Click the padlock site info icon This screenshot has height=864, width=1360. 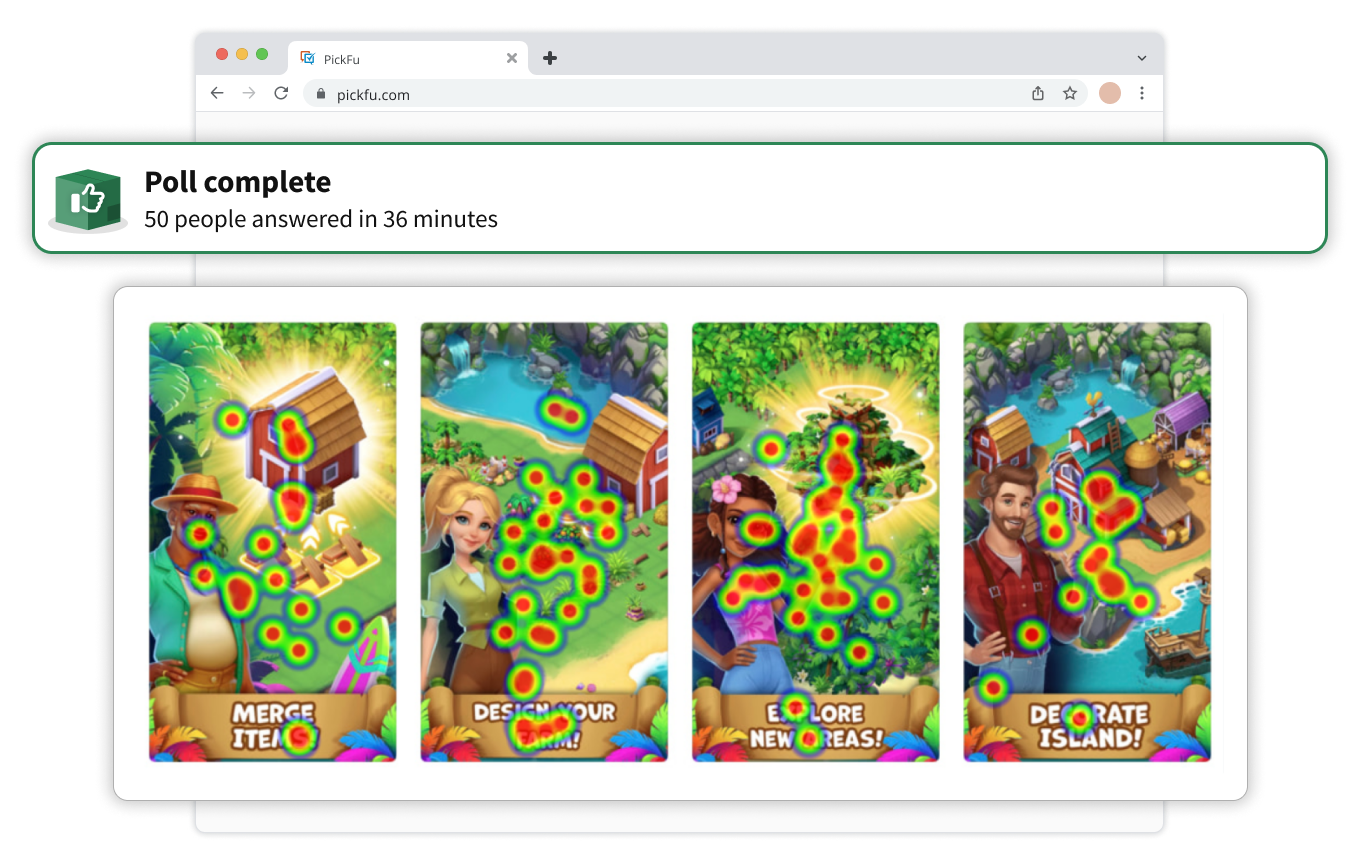321,94
